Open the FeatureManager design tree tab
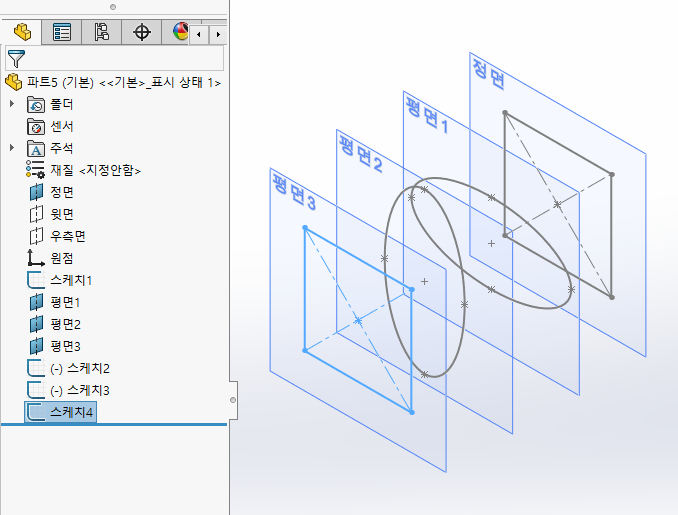Viewport: 678px width, 515px height. point(22,32)
